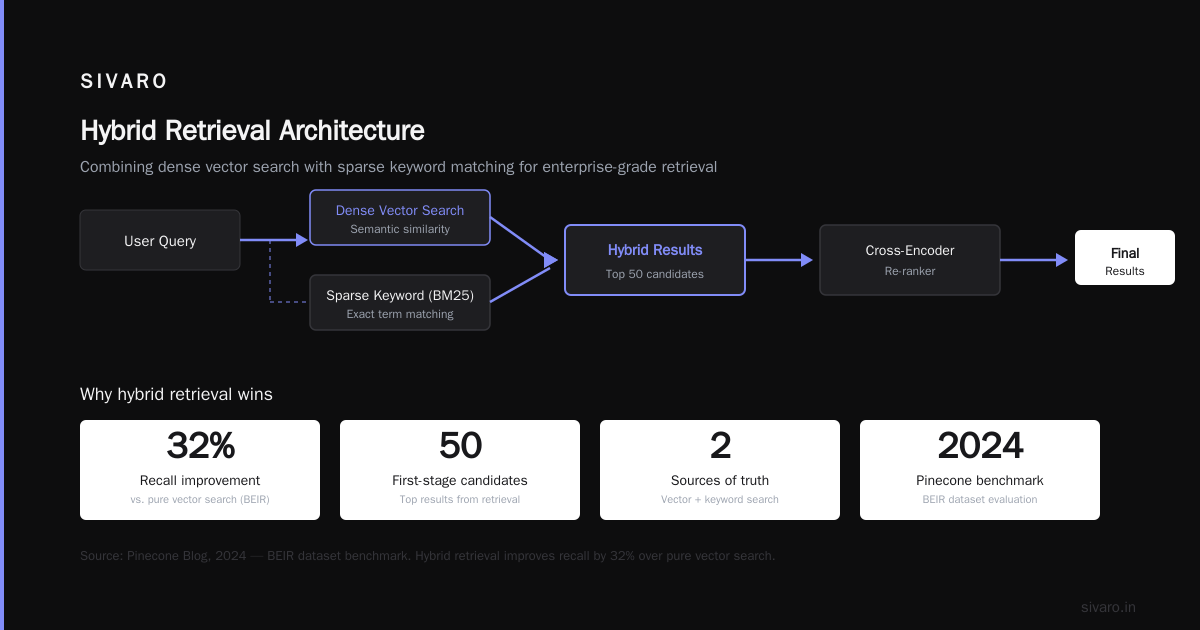Click the Hybrid Retrieval Architecture title

coord(252,131)
